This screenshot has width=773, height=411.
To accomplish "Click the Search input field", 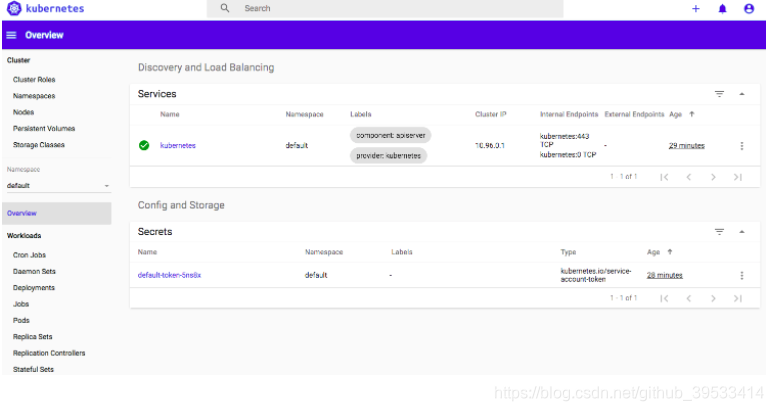I will pos(385,8).
